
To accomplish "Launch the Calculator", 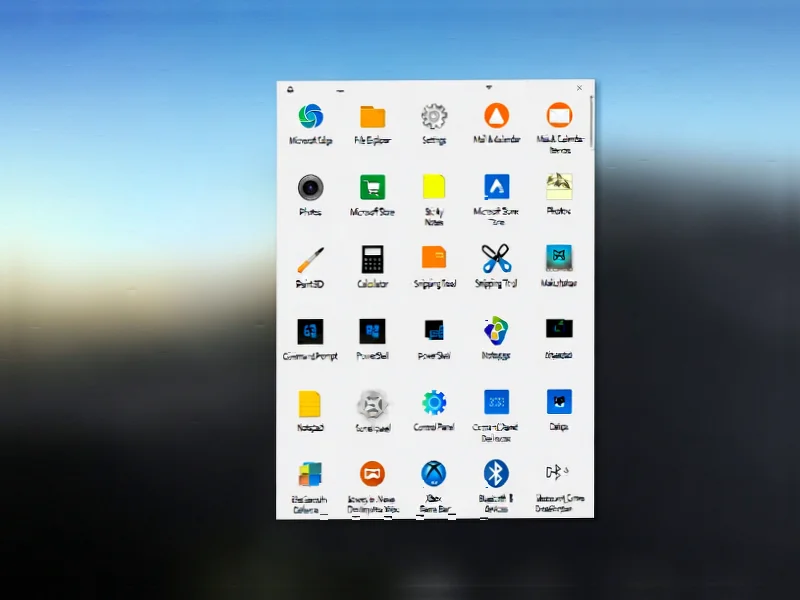I will pos(372,262).
